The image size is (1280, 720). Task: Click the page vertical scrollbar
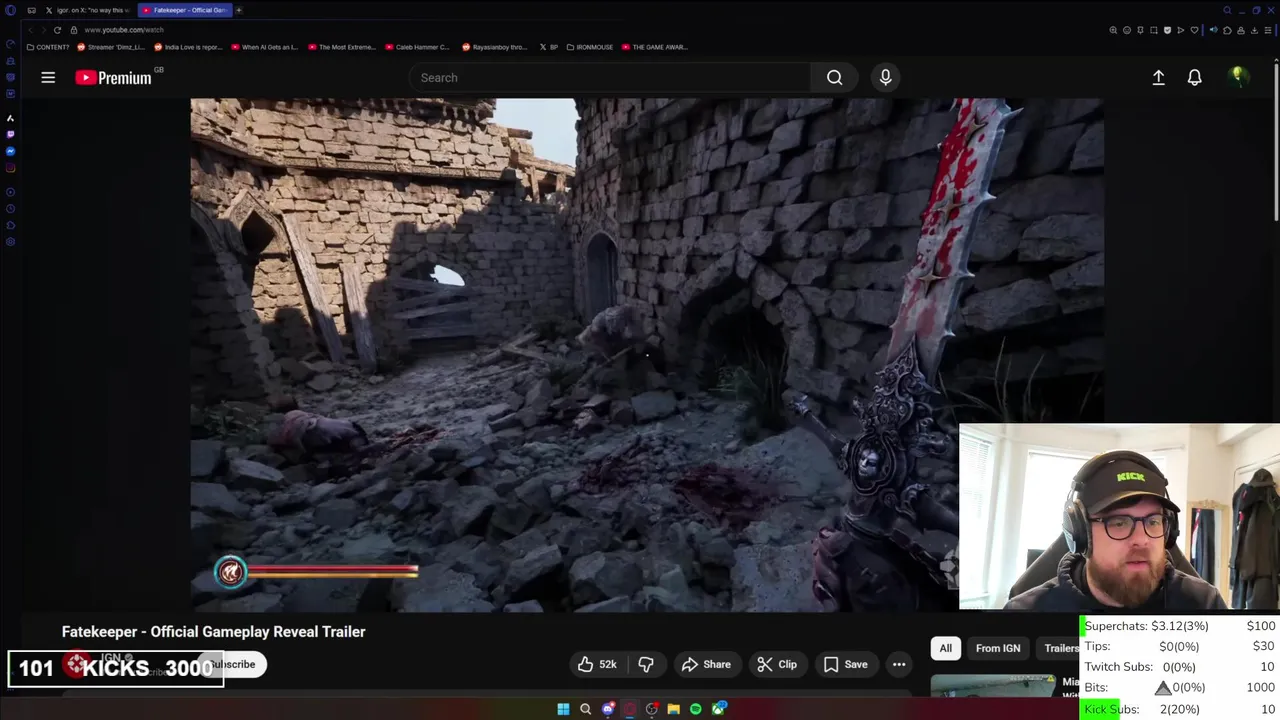[1276, 140]
